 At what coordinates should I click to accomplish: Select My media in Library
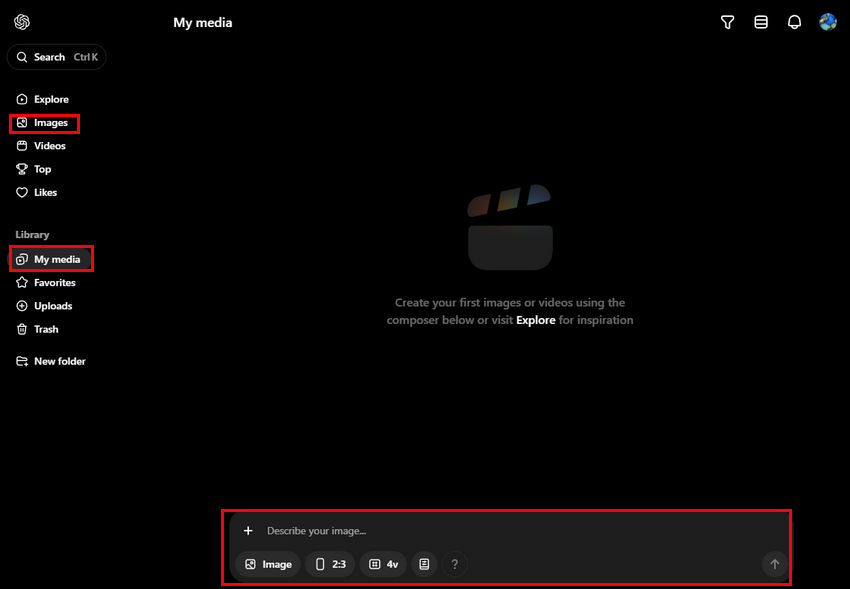[x=50, y=259]
